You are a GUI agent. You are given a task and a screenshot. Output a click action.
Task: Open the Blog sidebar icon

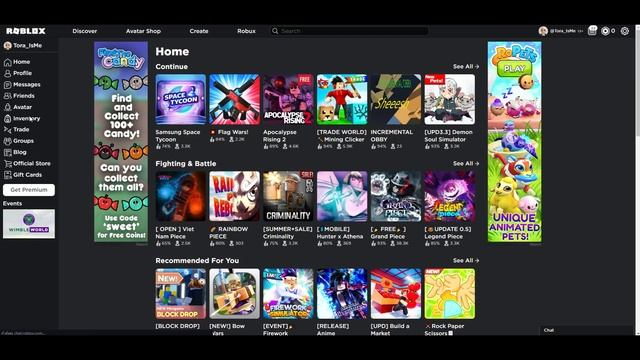(x=7, y=153)
